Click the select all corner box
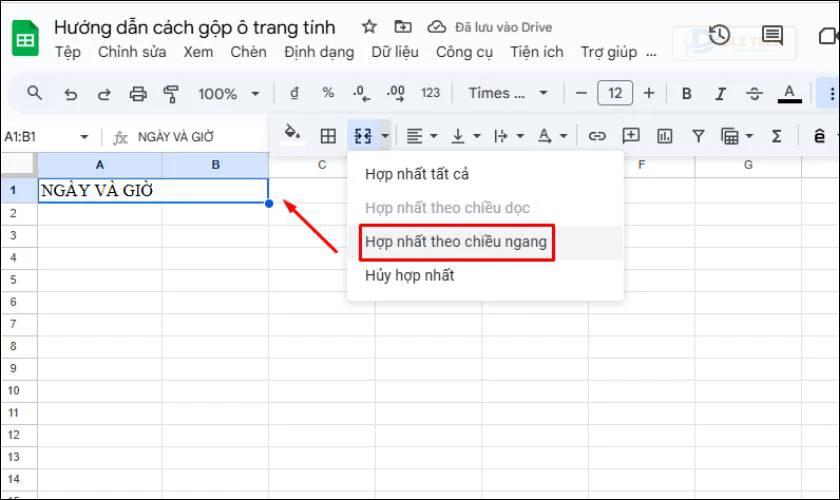 pyautogui.click(x=18, y=165)
